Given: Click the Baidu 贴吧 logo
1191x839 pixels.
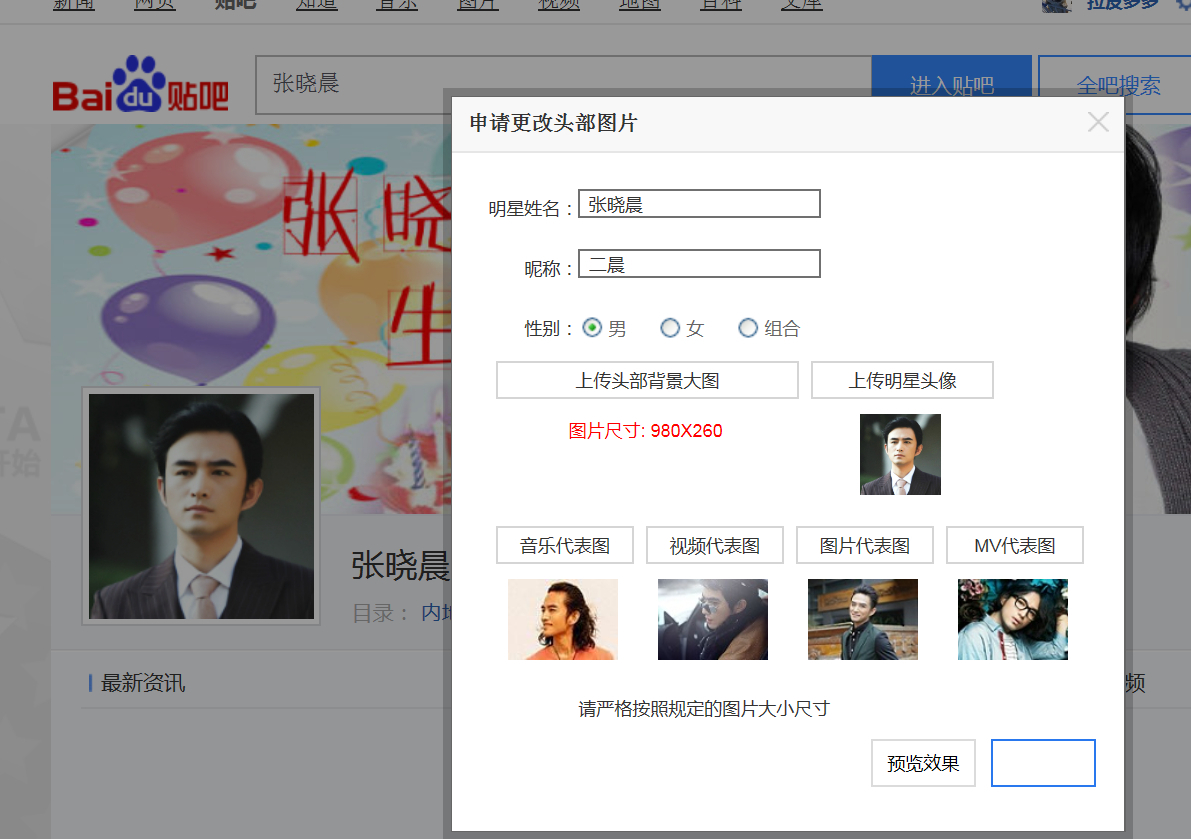Looking at the screenshot, I should coord(141,85).
